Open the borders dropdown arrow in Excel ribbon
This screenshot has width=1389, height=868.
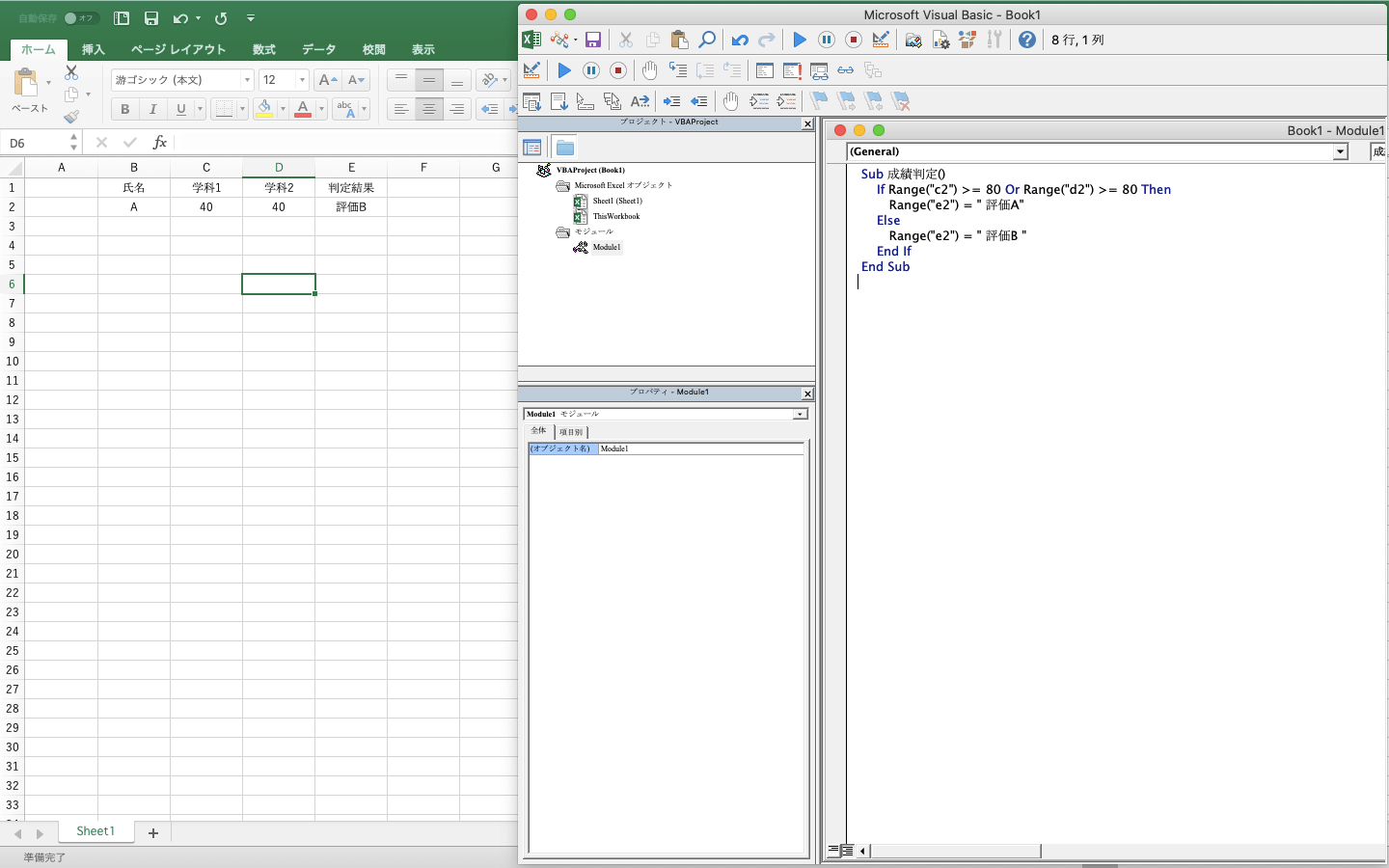[242, 109]
